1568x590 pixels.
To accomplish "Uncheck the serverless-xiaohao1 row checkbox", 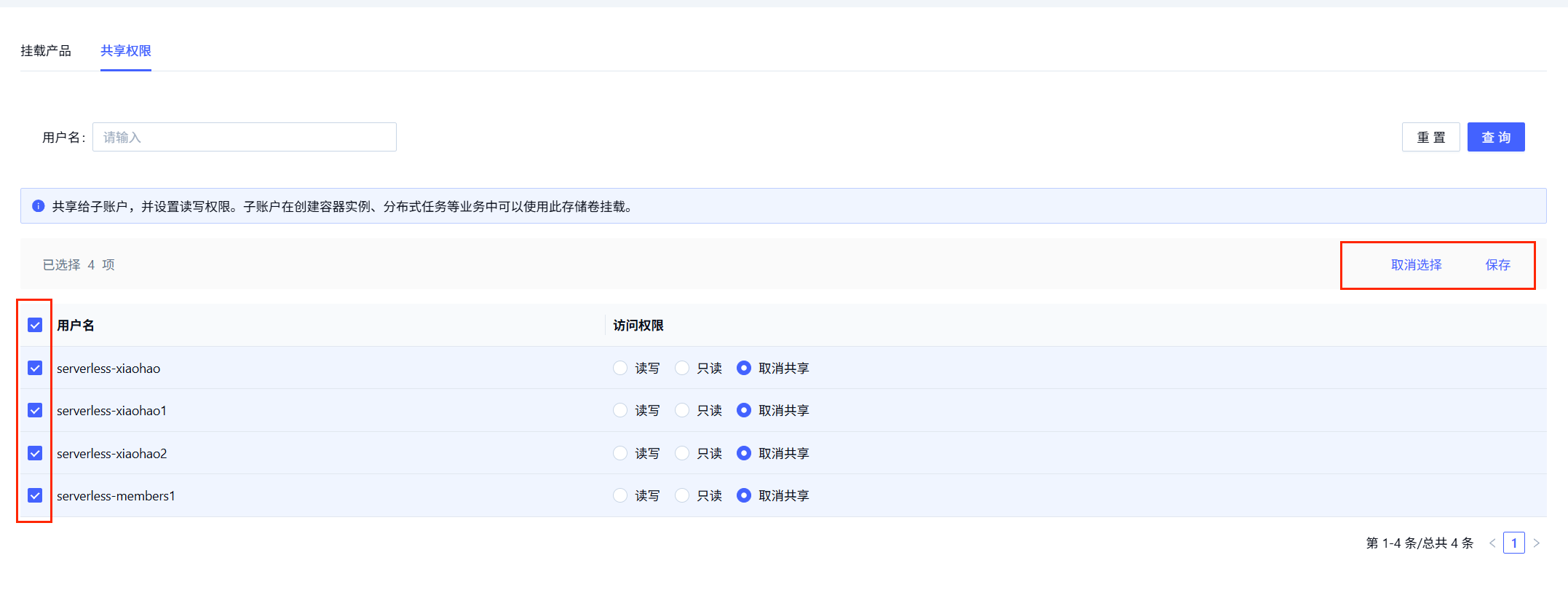I will pyautogui.click(x=35, y=410).
